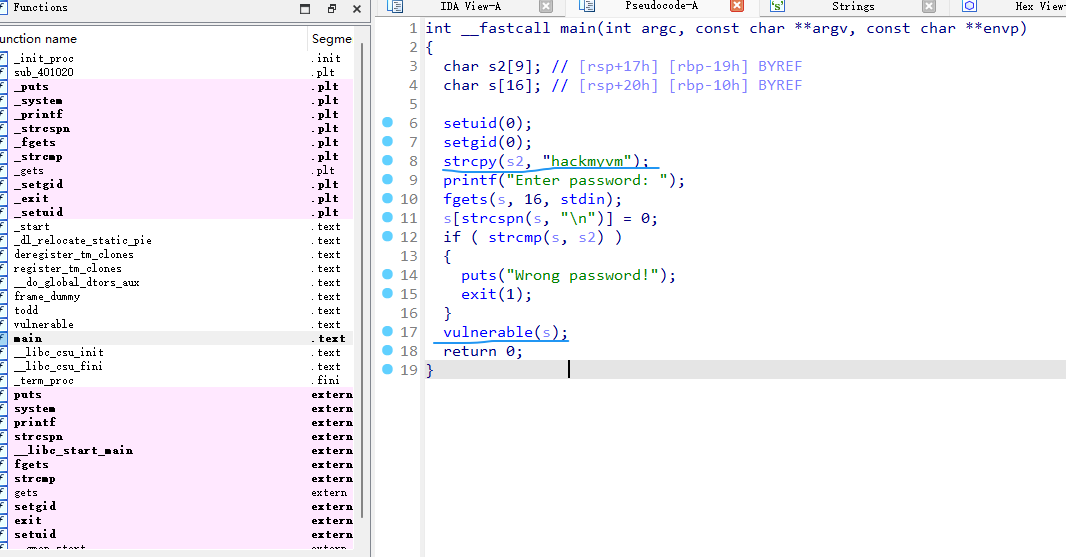Select the _setgid function row

(x=177, y=184)
